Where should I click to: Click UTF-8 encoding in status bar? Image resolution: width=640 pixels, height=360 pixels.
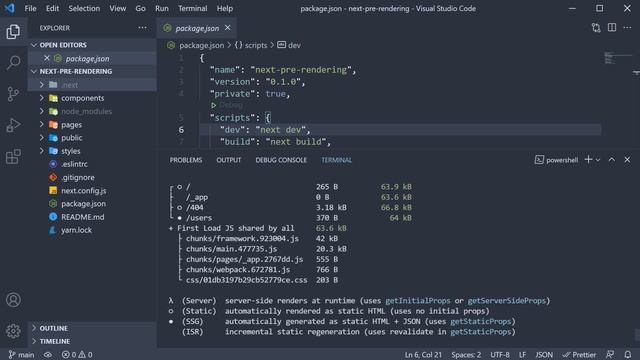[x=500, y=355]
